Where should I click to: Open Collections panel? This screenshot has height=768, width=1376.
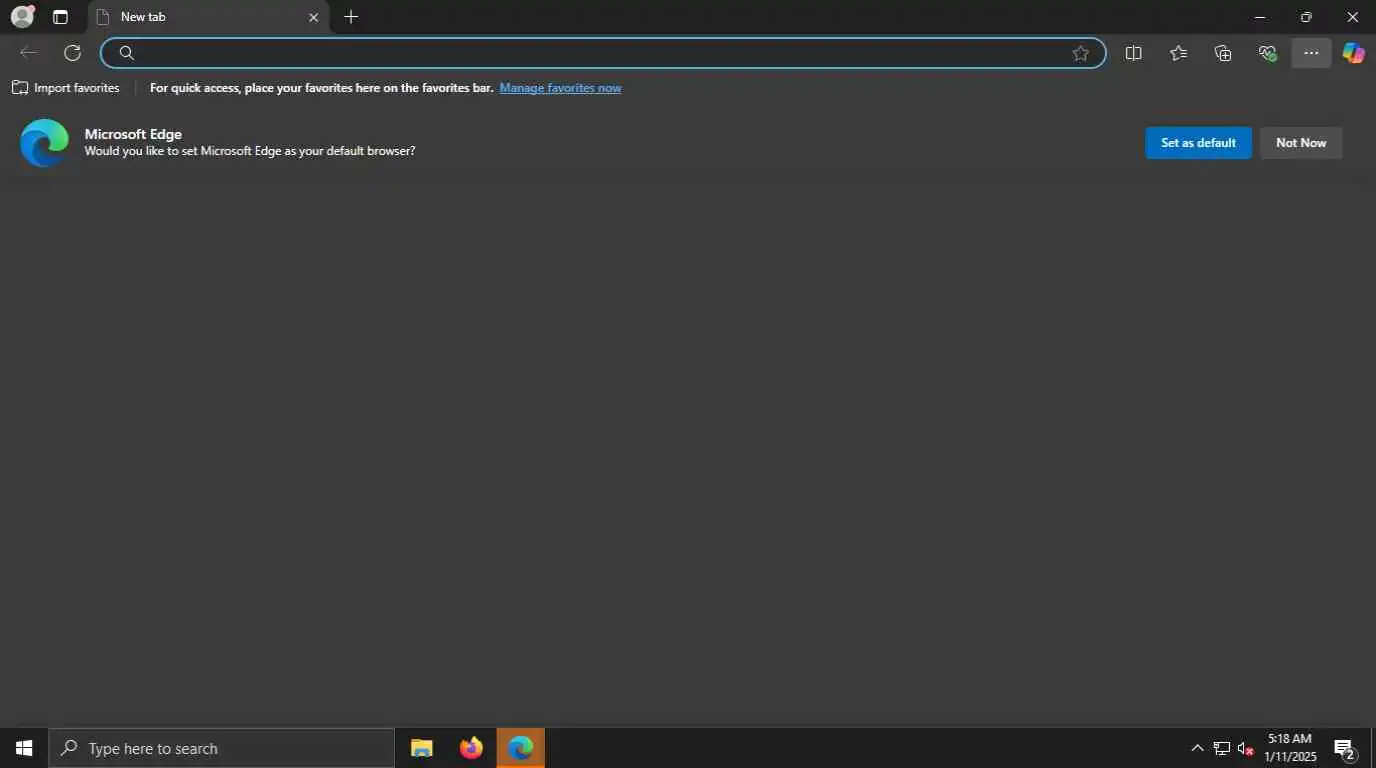click(x=1222, y=53)
